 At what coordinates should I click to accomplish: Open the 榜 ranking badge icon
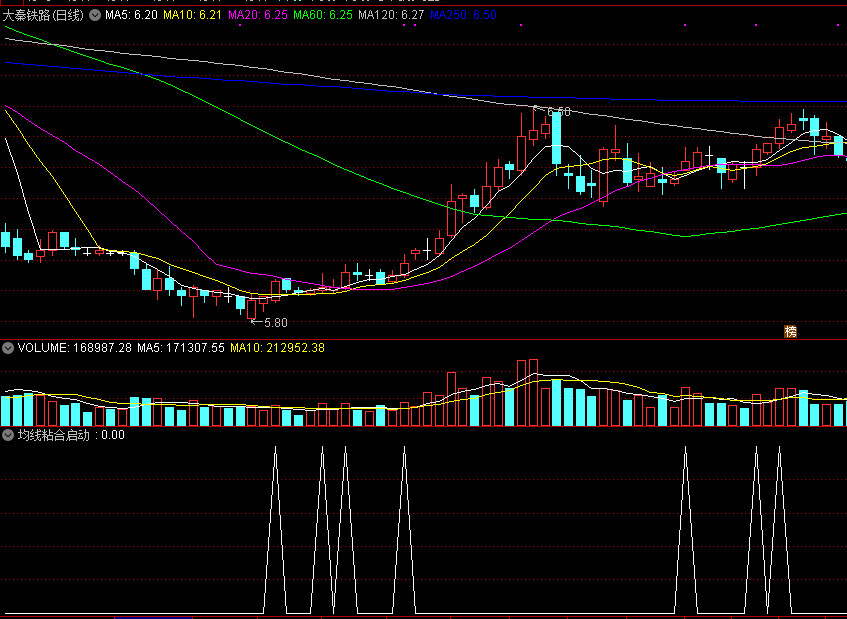coord(790,332)
